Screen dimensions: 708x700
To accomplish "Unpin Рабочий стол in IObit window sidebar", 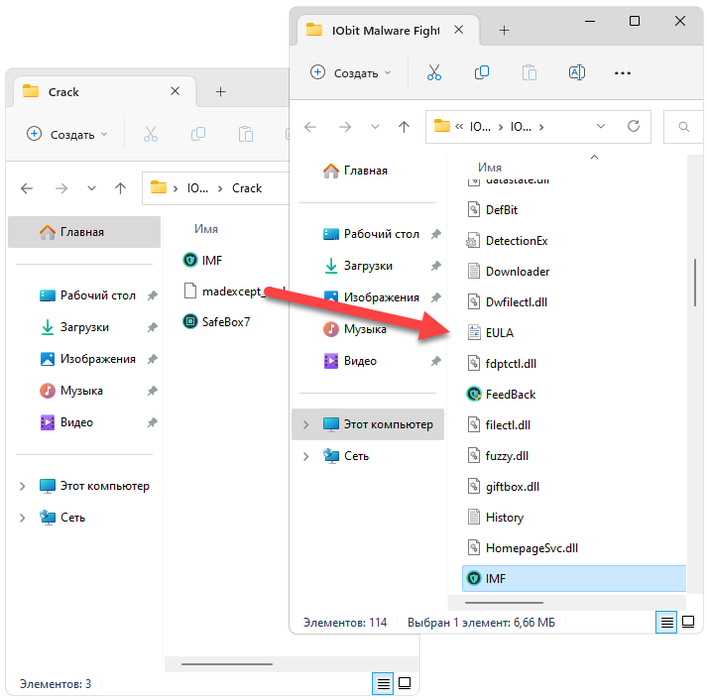I will 436,234.
